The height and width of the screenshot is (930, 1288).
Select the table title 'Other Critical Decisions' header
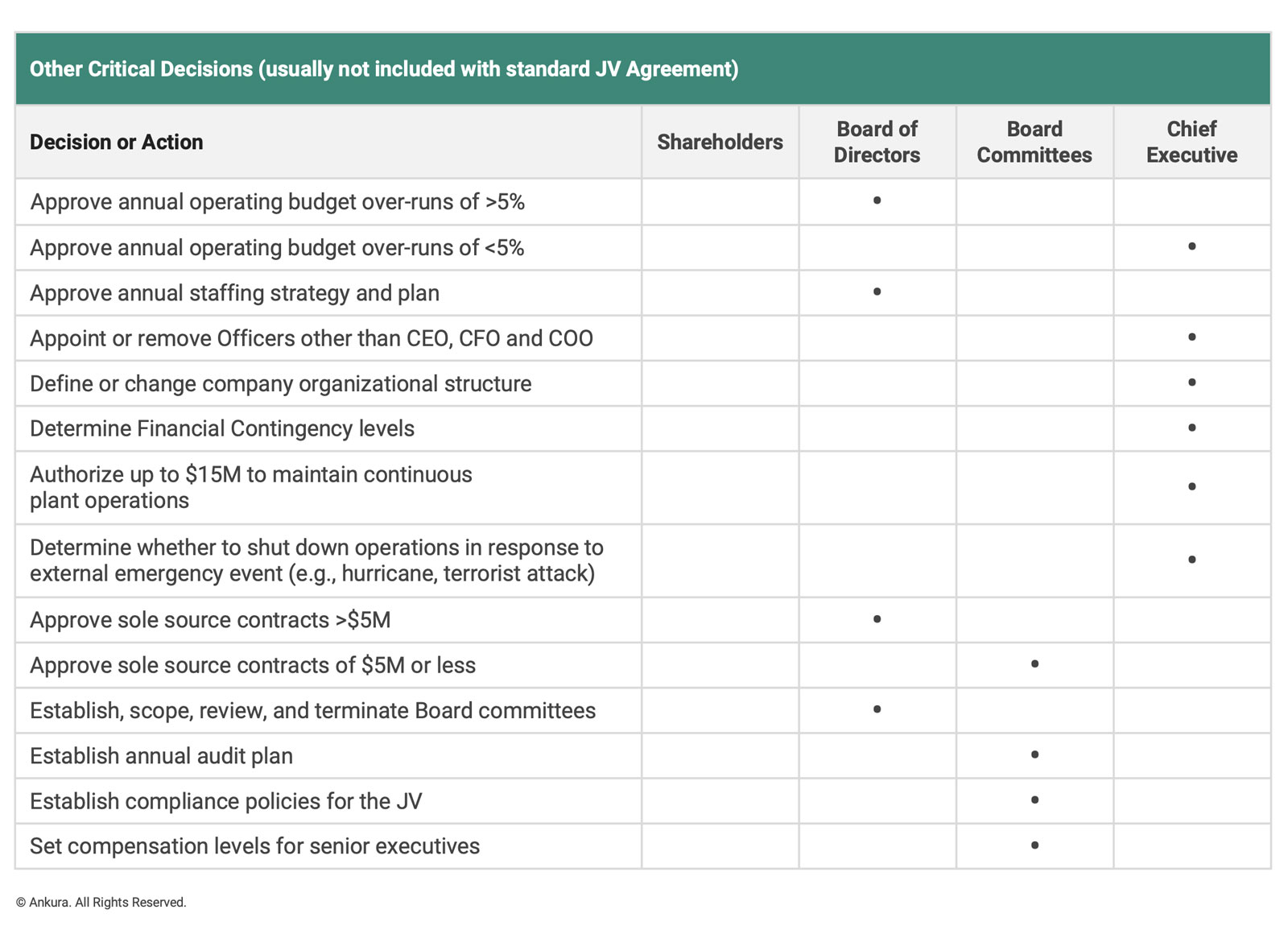643,69
